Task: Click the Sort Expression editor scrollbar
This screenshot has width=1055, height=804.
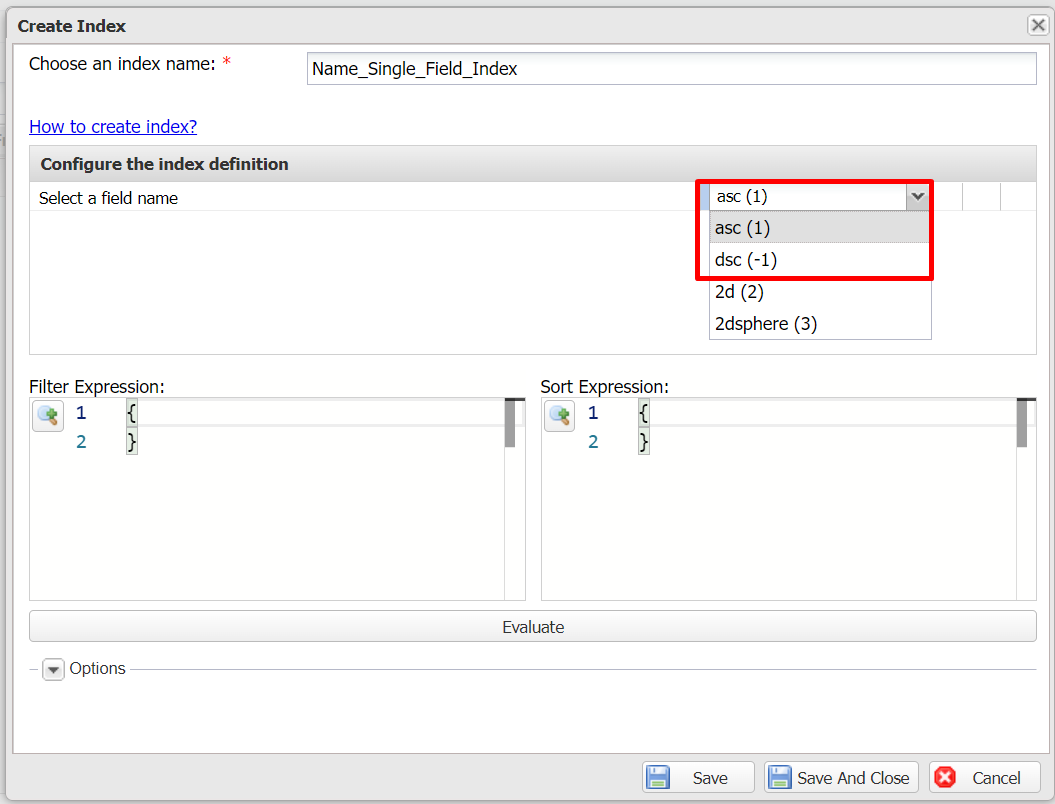Action: pyautogui.click(x=1022, y=424)
